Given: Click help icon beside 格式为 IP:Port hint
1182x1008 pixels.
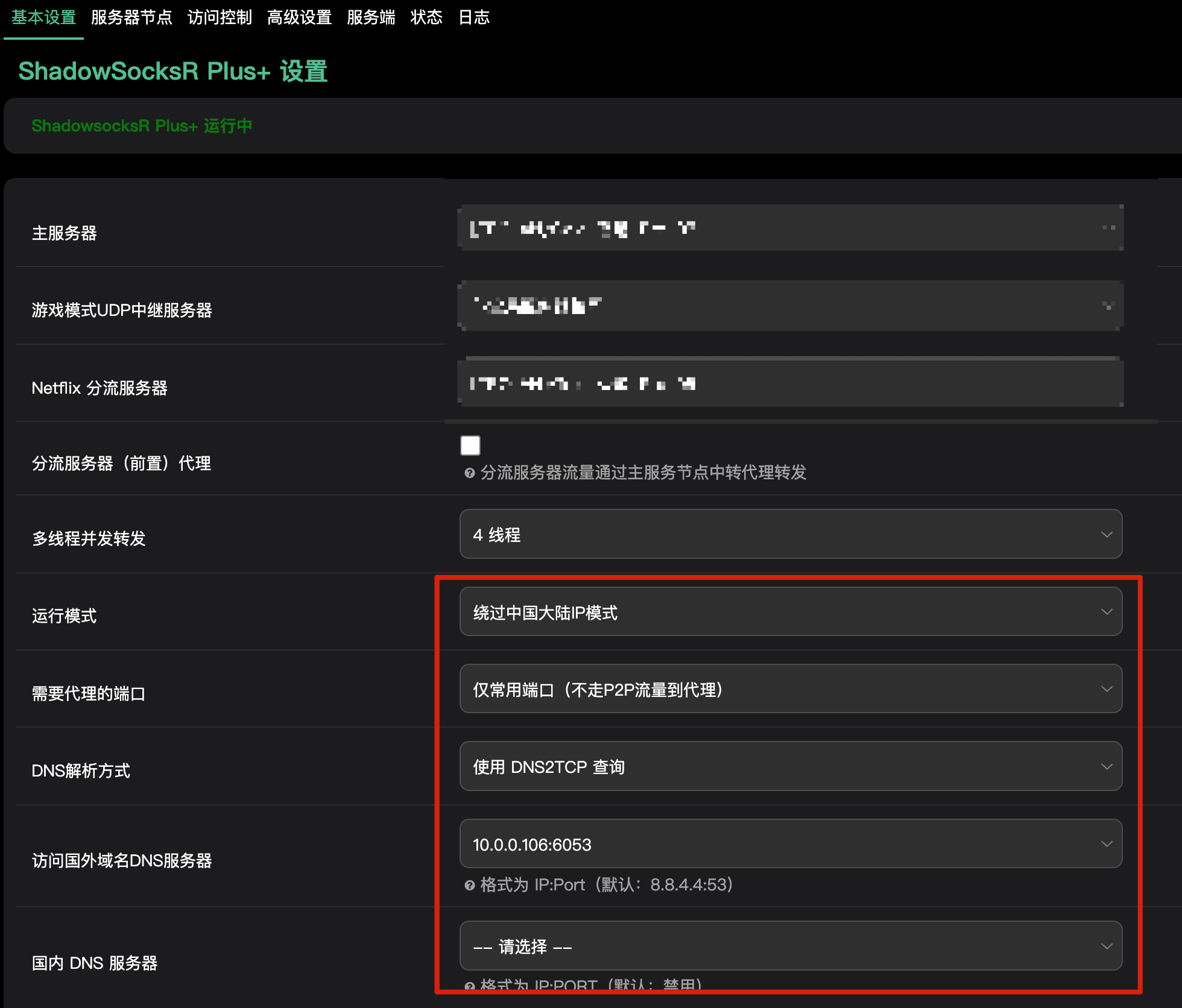Looking at the screenshot, I should pyautogui.click(x=470, y=885).
